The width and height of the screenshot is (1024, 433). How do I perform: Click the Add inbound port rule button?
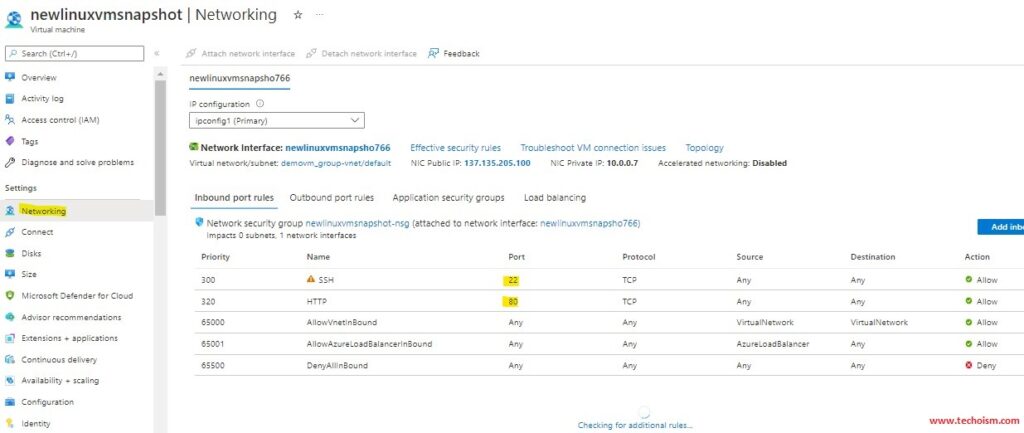click(1000, 227)
